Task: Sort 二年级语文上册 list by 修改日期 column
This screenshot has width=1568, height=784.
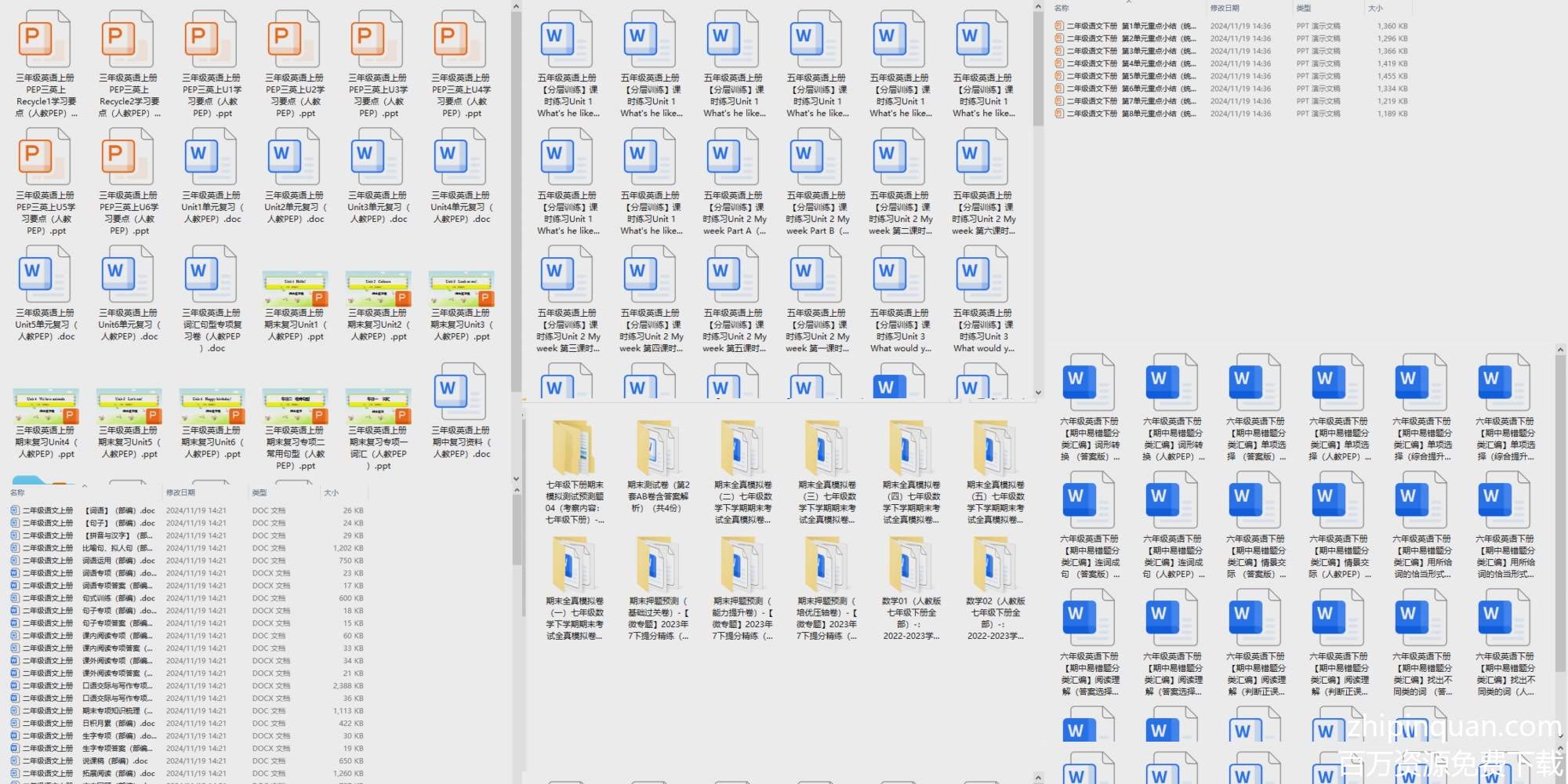Action: click(x=180, y=492)
